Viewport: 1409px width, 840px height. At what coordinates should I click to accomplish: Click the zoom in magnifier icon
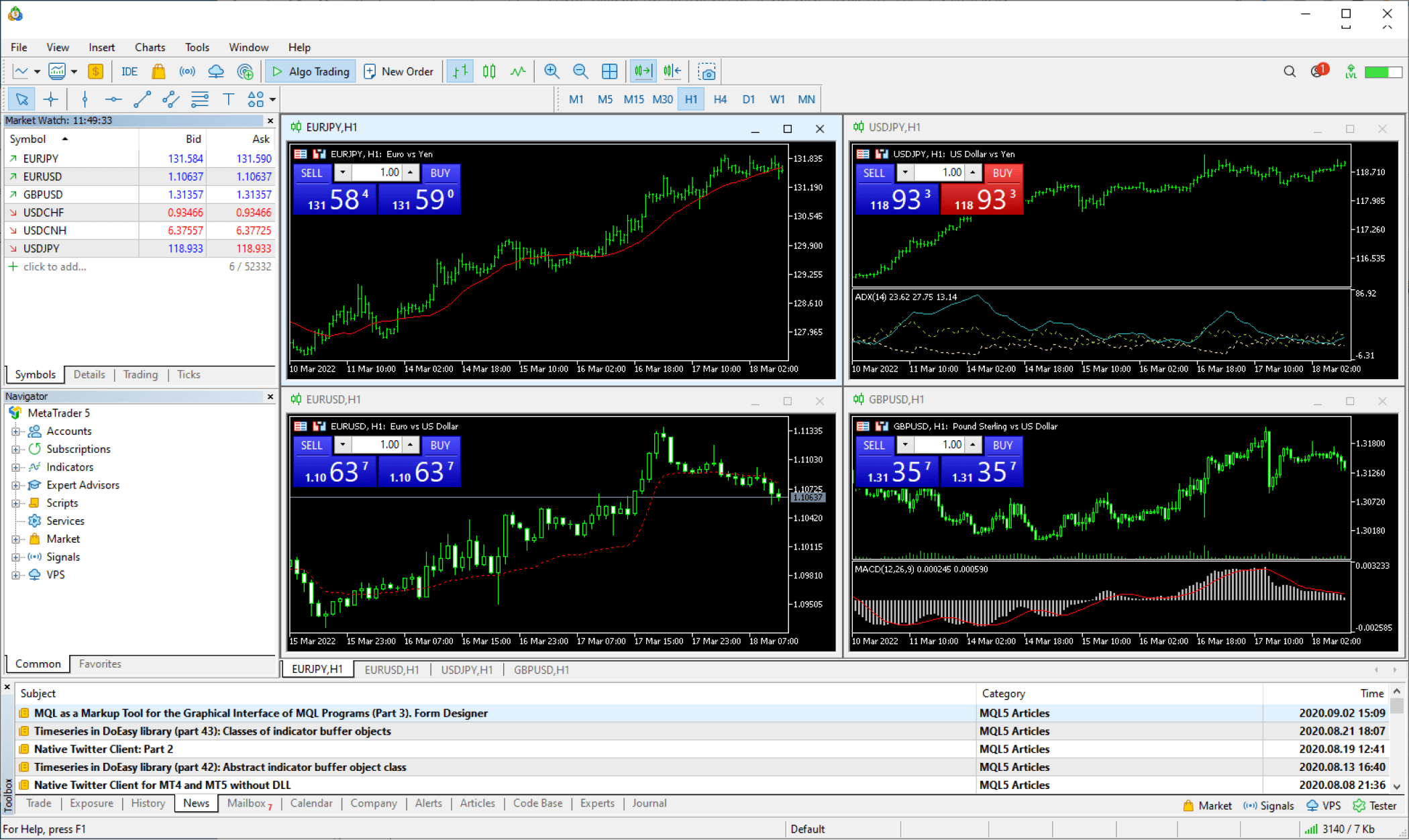click(x=552, y=71)
